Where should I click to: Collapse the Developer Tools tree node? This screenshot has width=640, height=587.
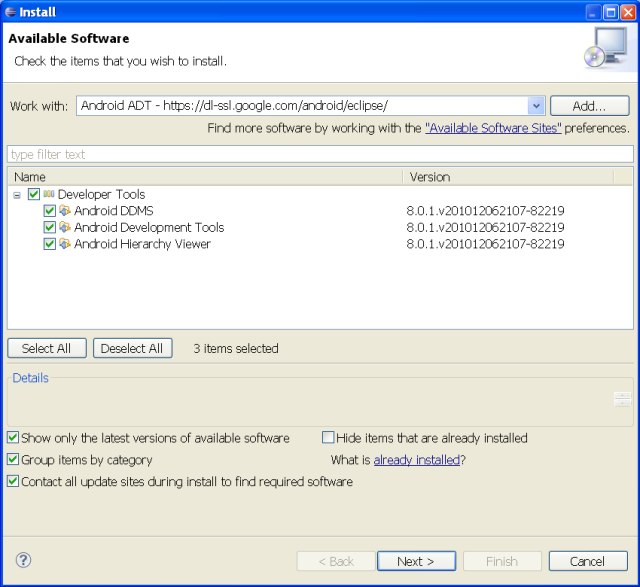(x=17, y=195)
